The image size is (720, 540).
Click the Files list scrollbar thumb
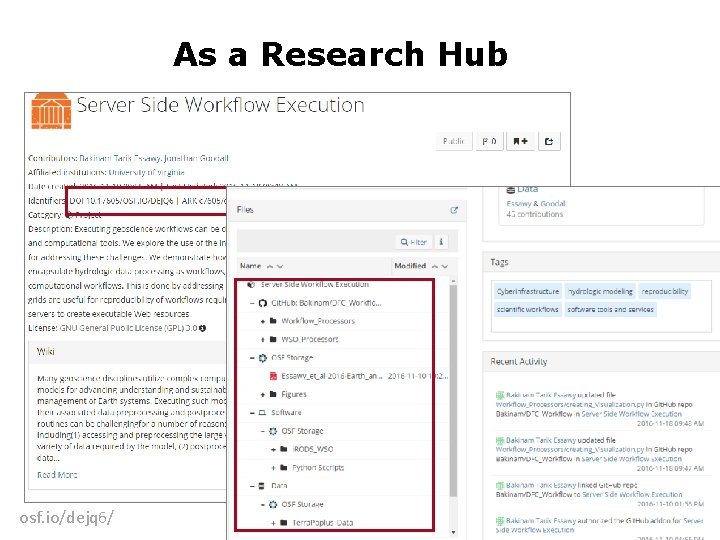[x=453, y=390]
